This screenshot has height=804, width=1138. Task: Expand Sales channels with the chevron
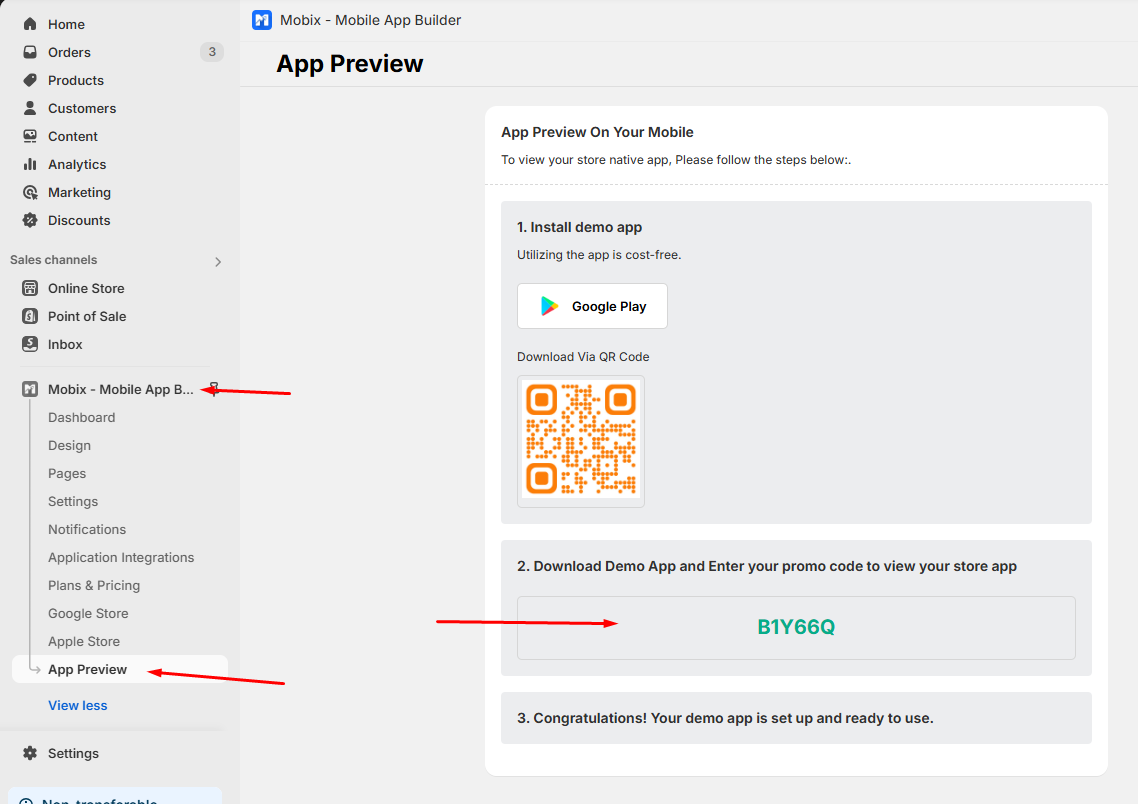(218, 262)
